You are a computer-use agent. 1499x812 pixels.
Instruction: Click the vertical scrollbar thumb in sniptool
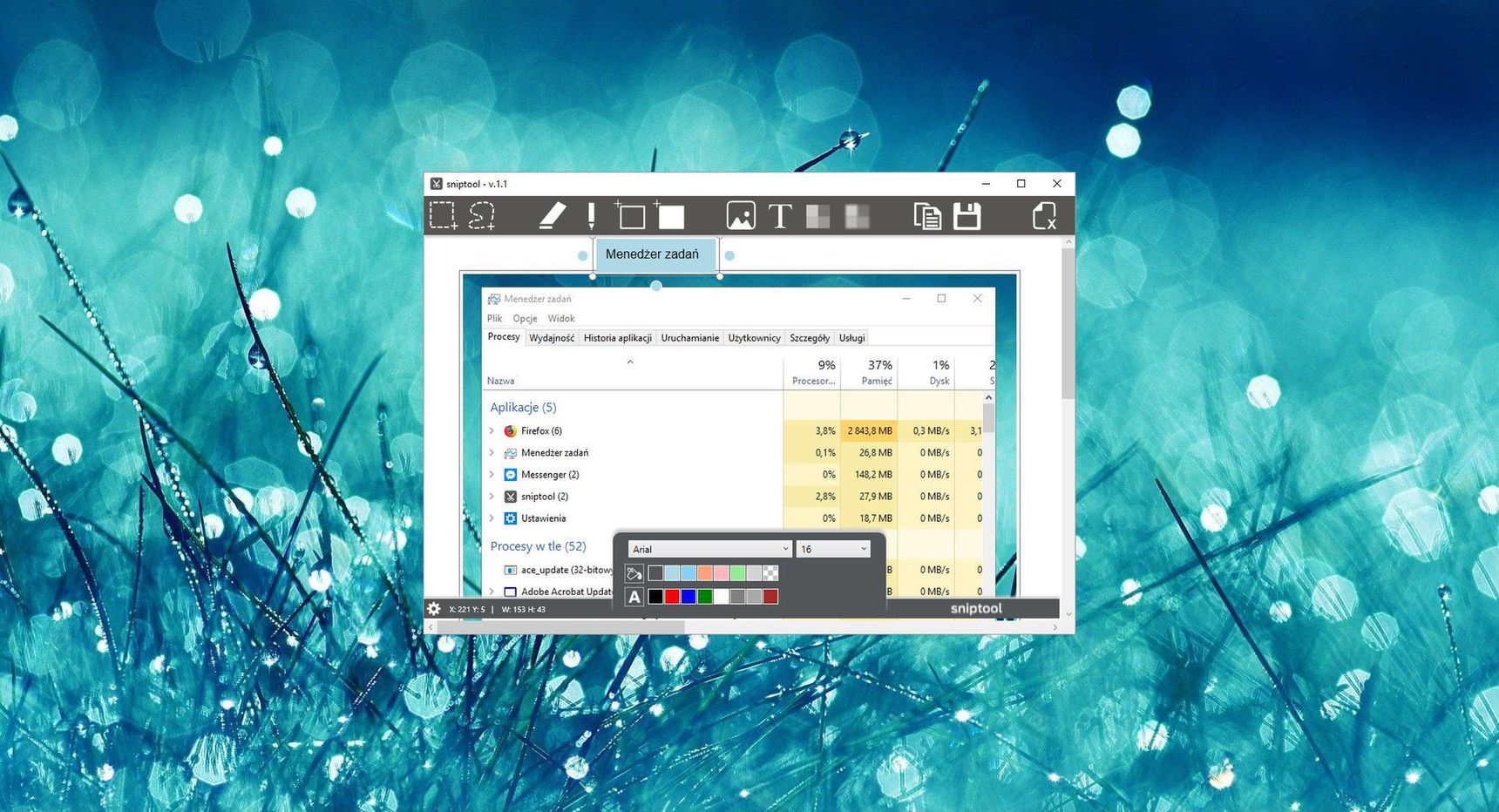pyautogui.click(x=1068, y=324)
